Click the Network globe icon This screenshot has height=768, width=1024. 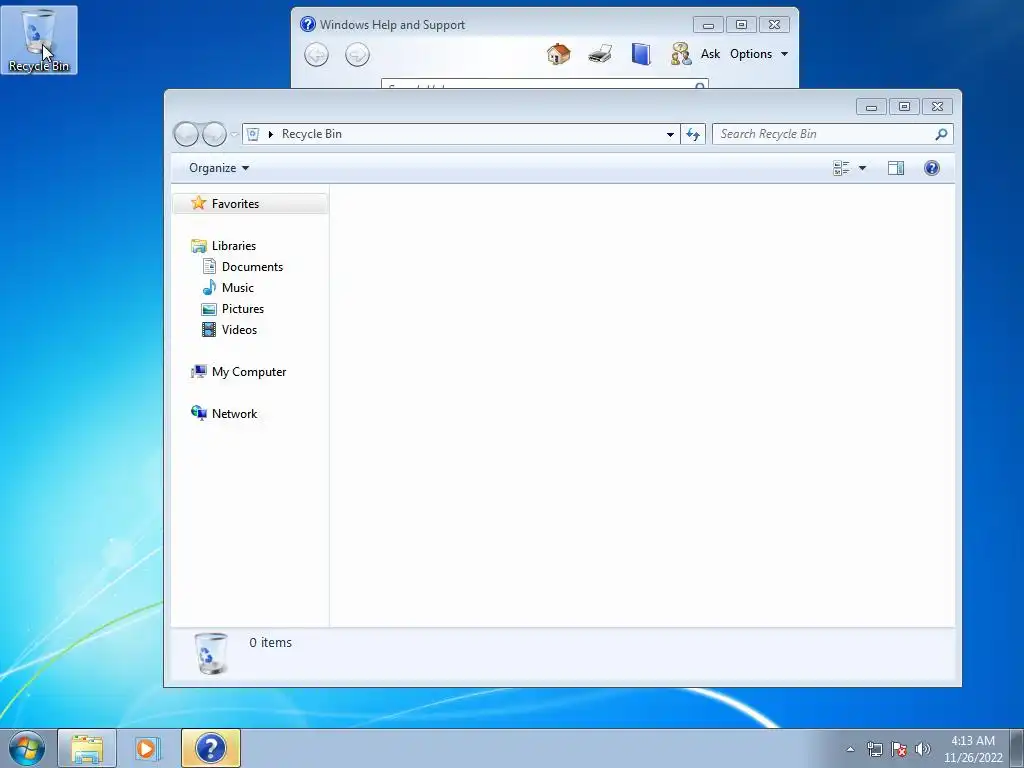(199, 412)
